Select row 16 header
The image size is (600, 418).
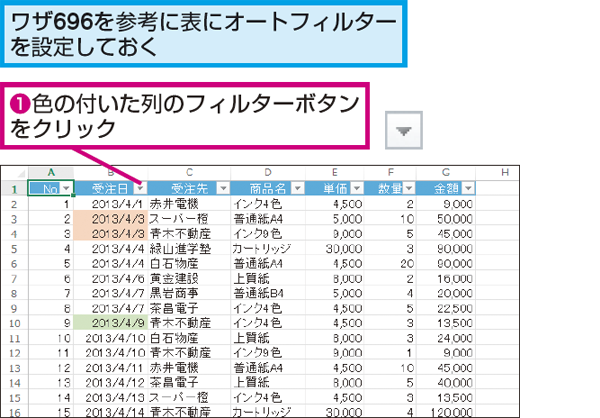coord(14,412)
